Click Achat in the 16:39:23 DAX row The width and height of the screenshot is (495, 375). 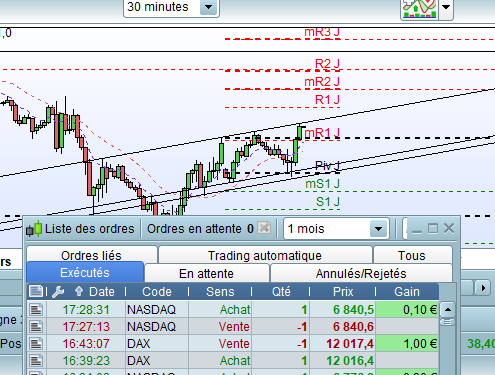click(x=235, y=361)
